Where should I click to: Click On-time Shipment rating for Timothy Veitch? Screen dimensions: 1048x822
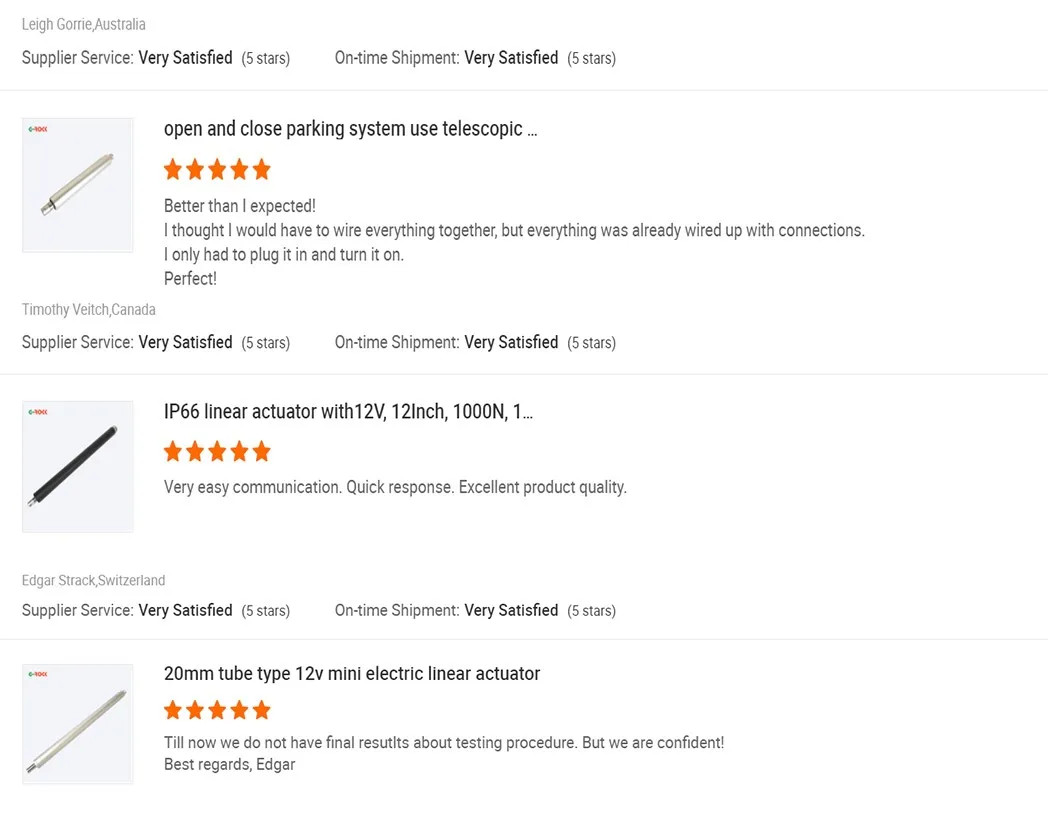pos(511,342)
